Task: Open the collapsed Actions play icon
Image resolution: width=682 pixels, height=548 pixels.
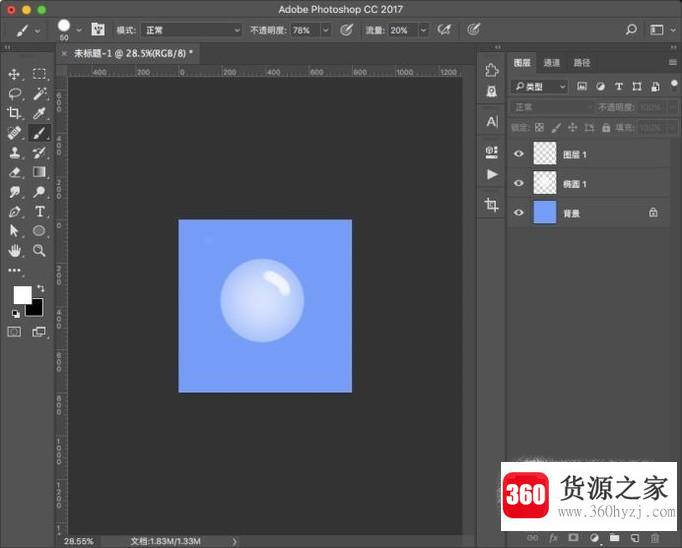Action: [492, 174]
